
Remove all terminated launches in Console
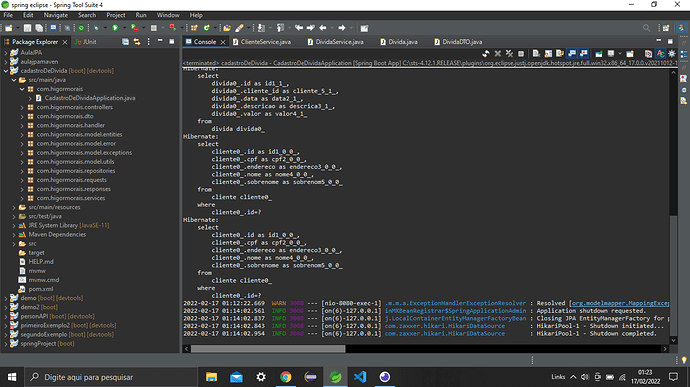pyautogui.click(x=509, y=54)
